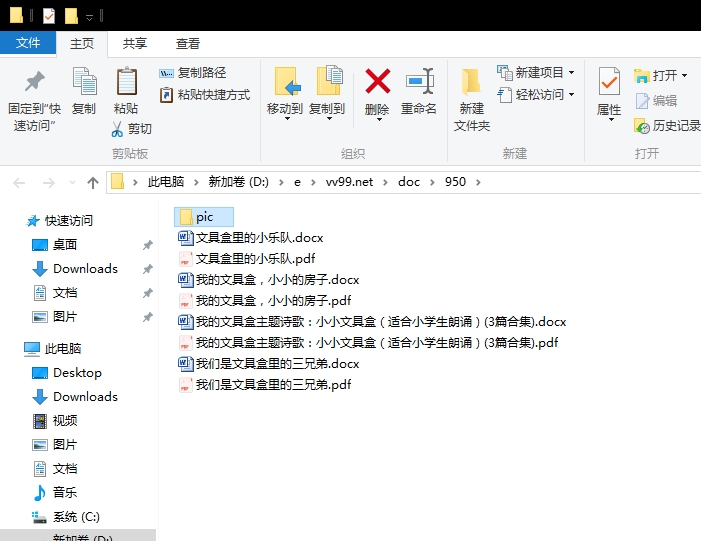This screenshot has width=701, height=541.
Task: Open the Move to menu
Action: 285,94
